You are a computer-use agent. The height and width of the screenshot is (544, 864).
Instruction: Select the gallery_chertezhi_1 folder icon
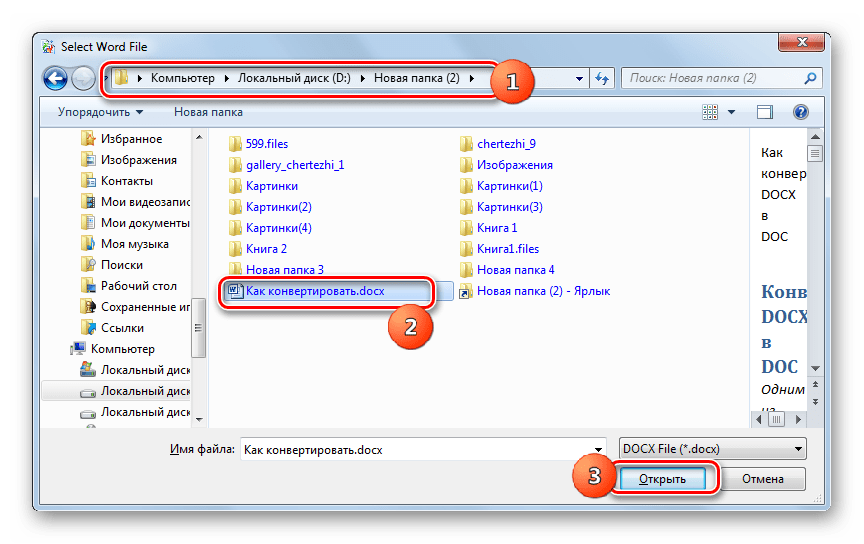(235, 165)
